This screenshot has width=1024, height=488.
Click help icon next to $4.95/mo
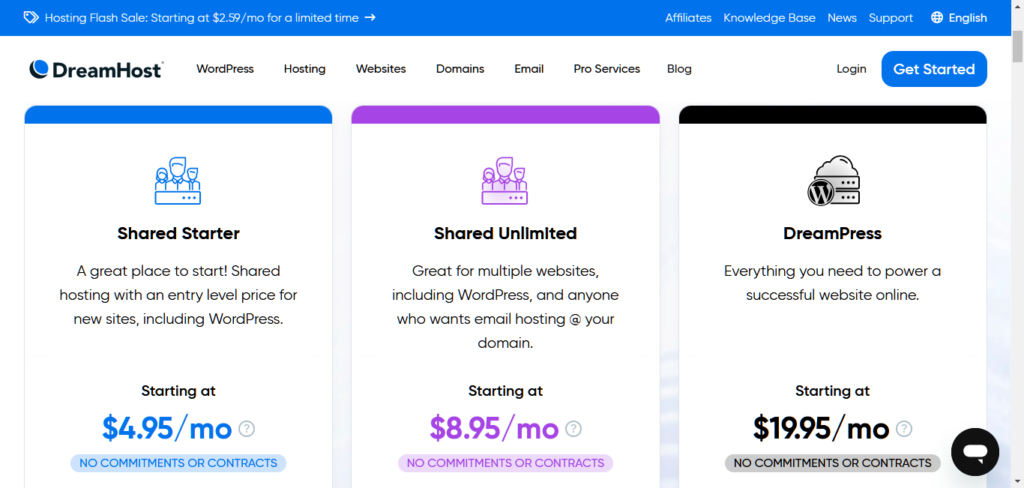pyautogui.click(x=246, y=429)
